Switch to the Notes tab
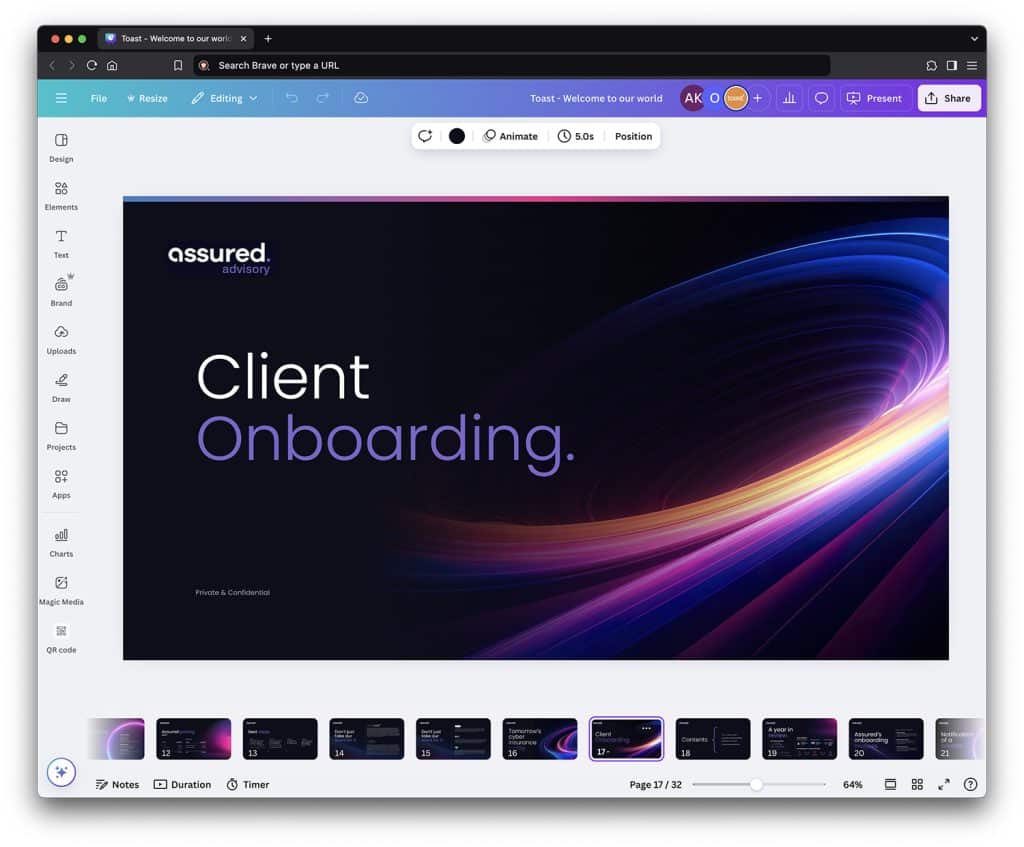Screen dimensions: 1024x847 117,784
